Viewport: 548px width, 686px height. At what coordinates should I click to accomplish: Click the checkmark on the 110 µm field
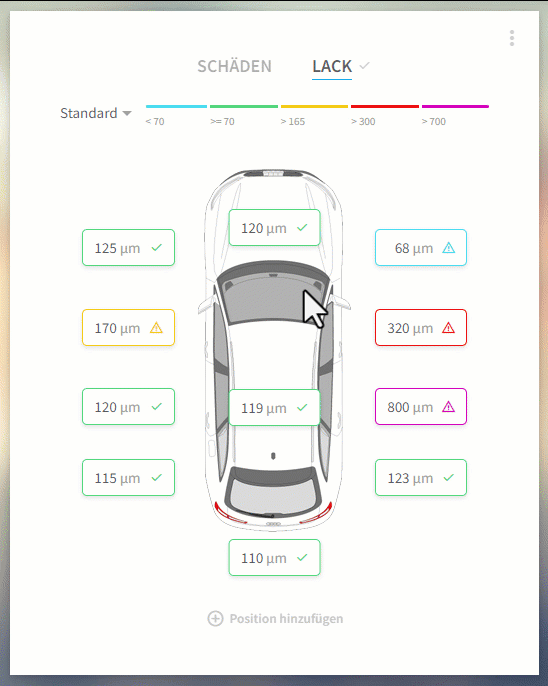point(302,557)
